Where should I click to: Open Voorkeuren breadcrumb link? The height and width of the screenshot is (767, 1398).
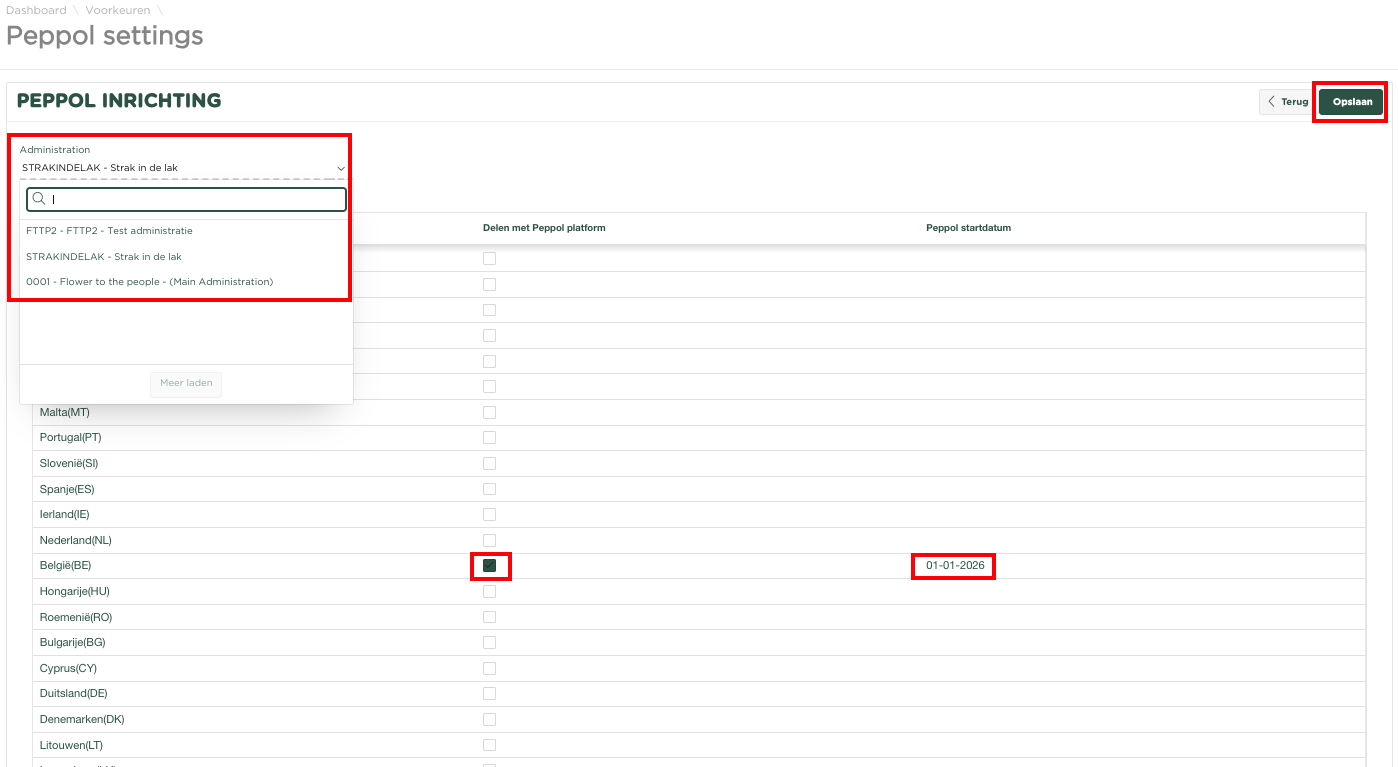click(x=117, y=10)
